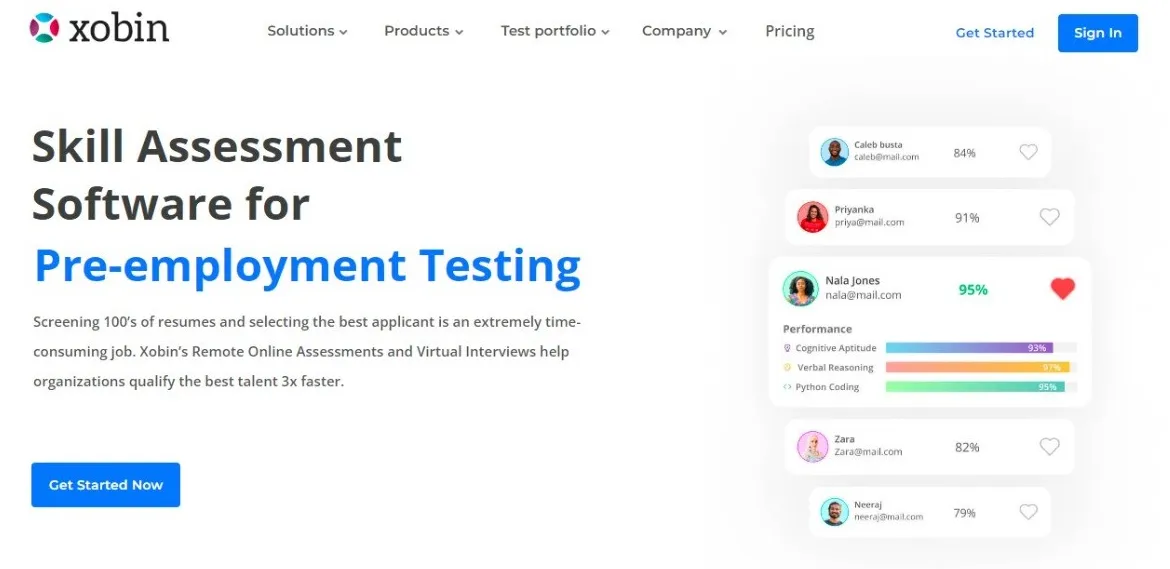The image size is (1170, 569).
Task: Click the Performance heading text
Action: (x=817, y=329)
